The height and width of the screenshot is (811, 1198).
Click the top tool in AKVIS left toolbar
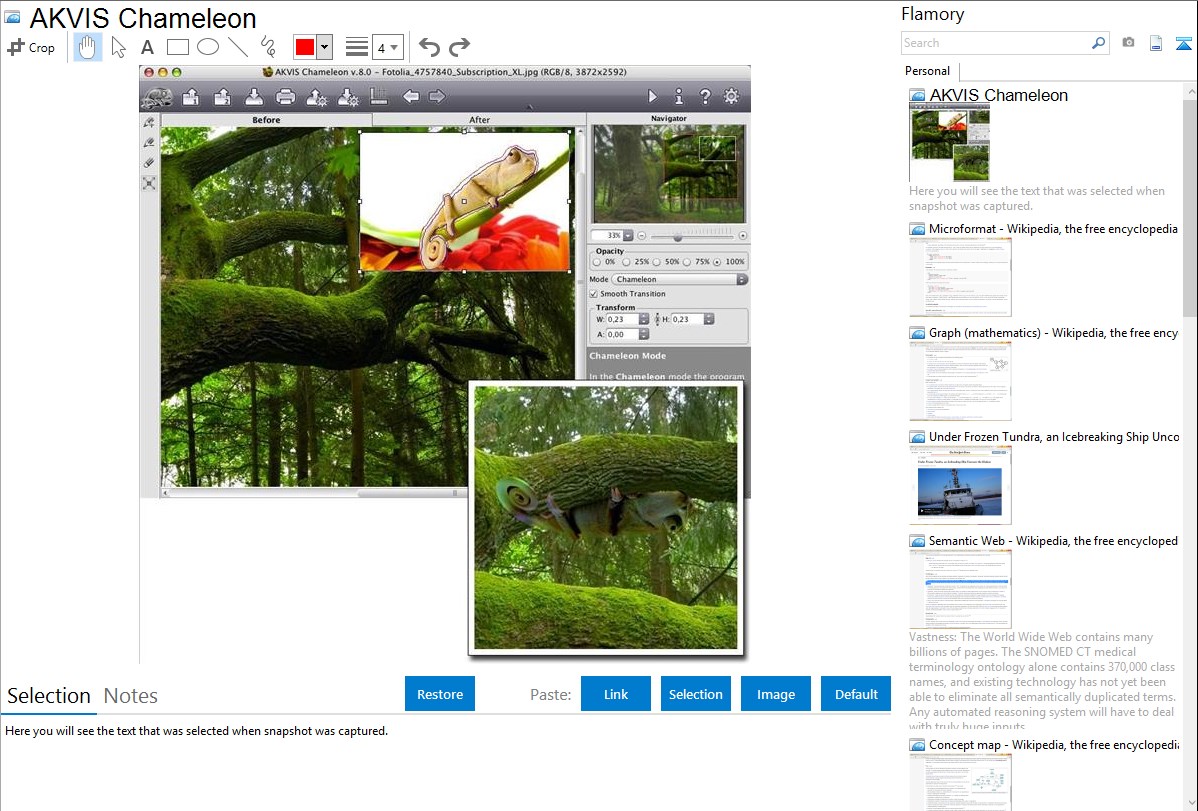pos(149,122)
